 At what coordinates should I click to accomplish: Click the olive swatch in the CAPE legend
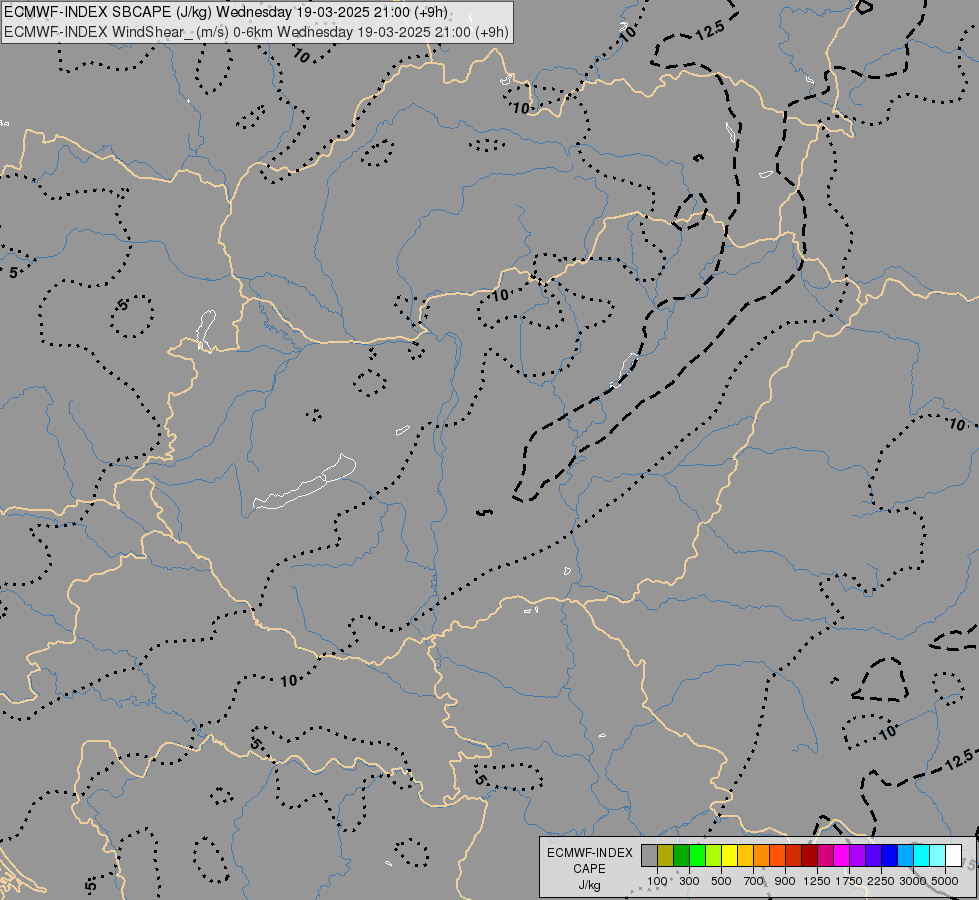[666, 855]
